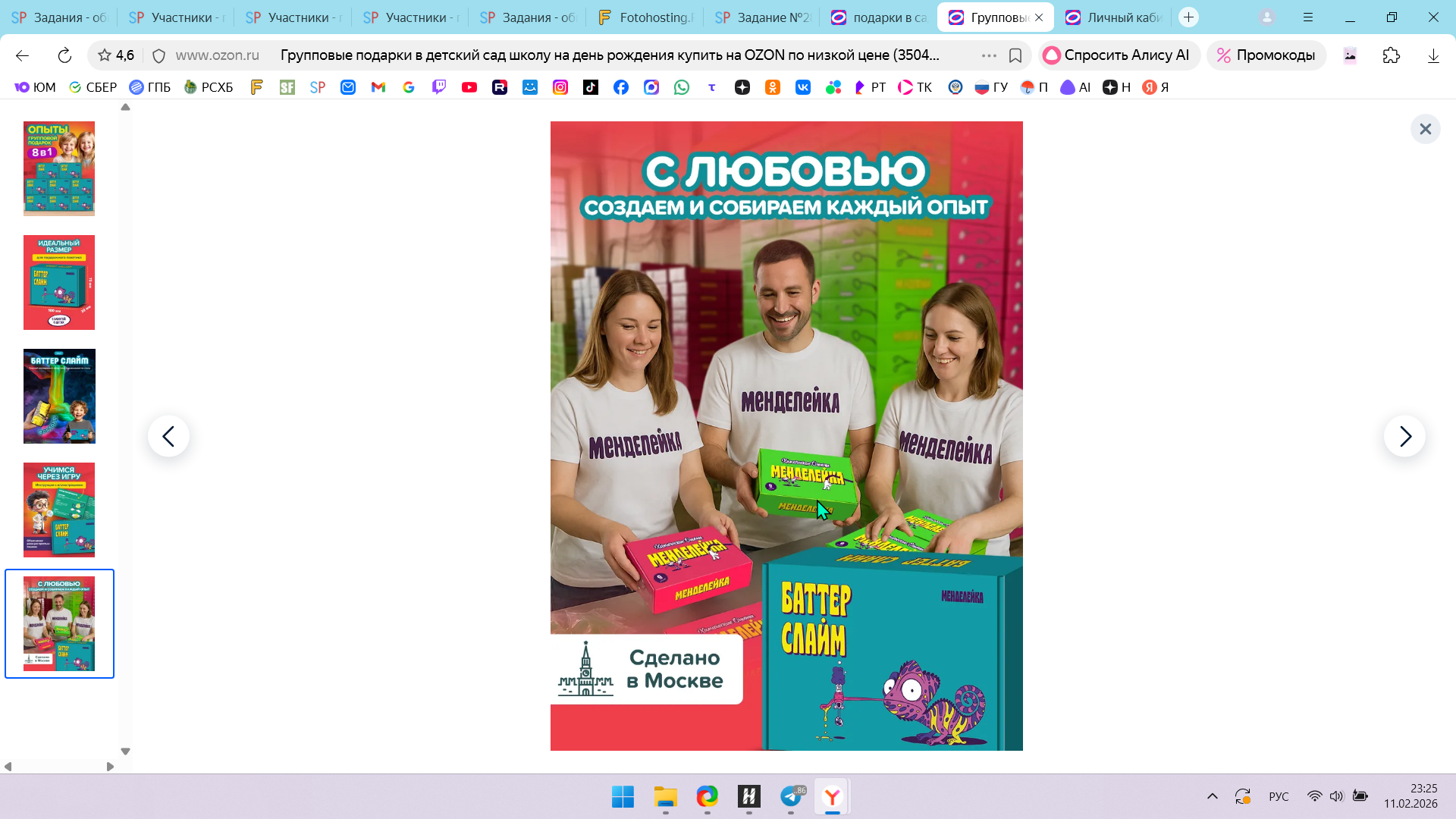
Task: Click the Спросить Алису AI button
Action: click(1118, 55)
